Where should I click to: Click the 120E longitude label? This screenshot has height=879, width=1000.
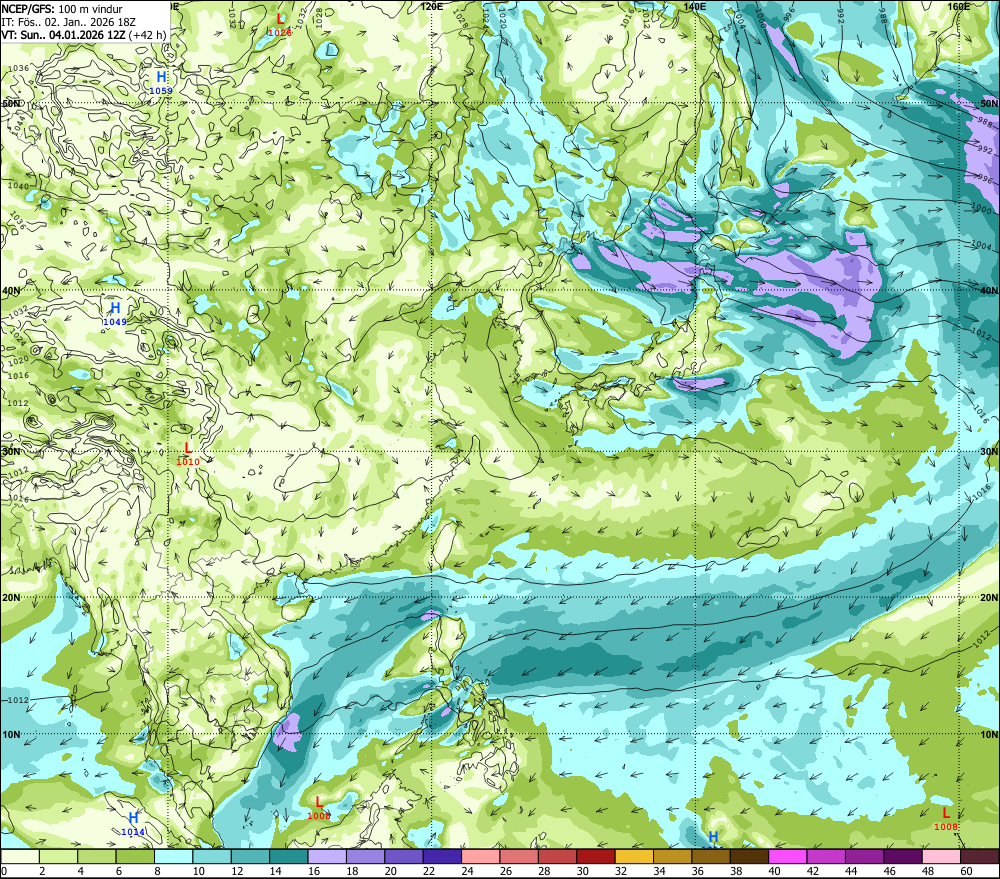point(432,6)
